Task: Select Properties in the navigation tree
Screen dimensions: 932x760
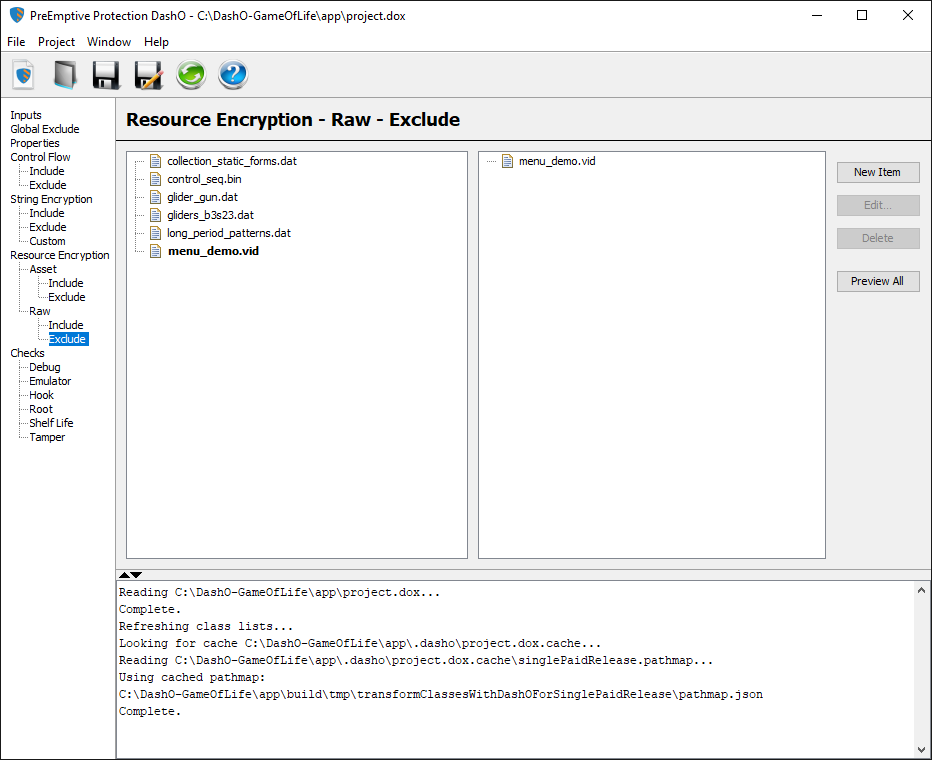Action: tap(34, 143)
